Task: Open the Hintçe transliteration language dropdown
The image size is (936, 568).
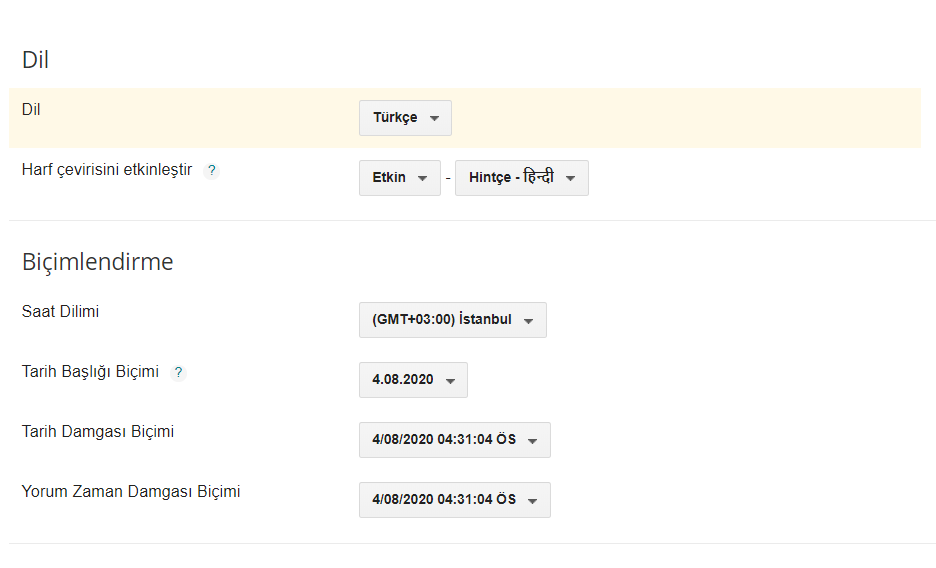Action: [x=522, y=178]
